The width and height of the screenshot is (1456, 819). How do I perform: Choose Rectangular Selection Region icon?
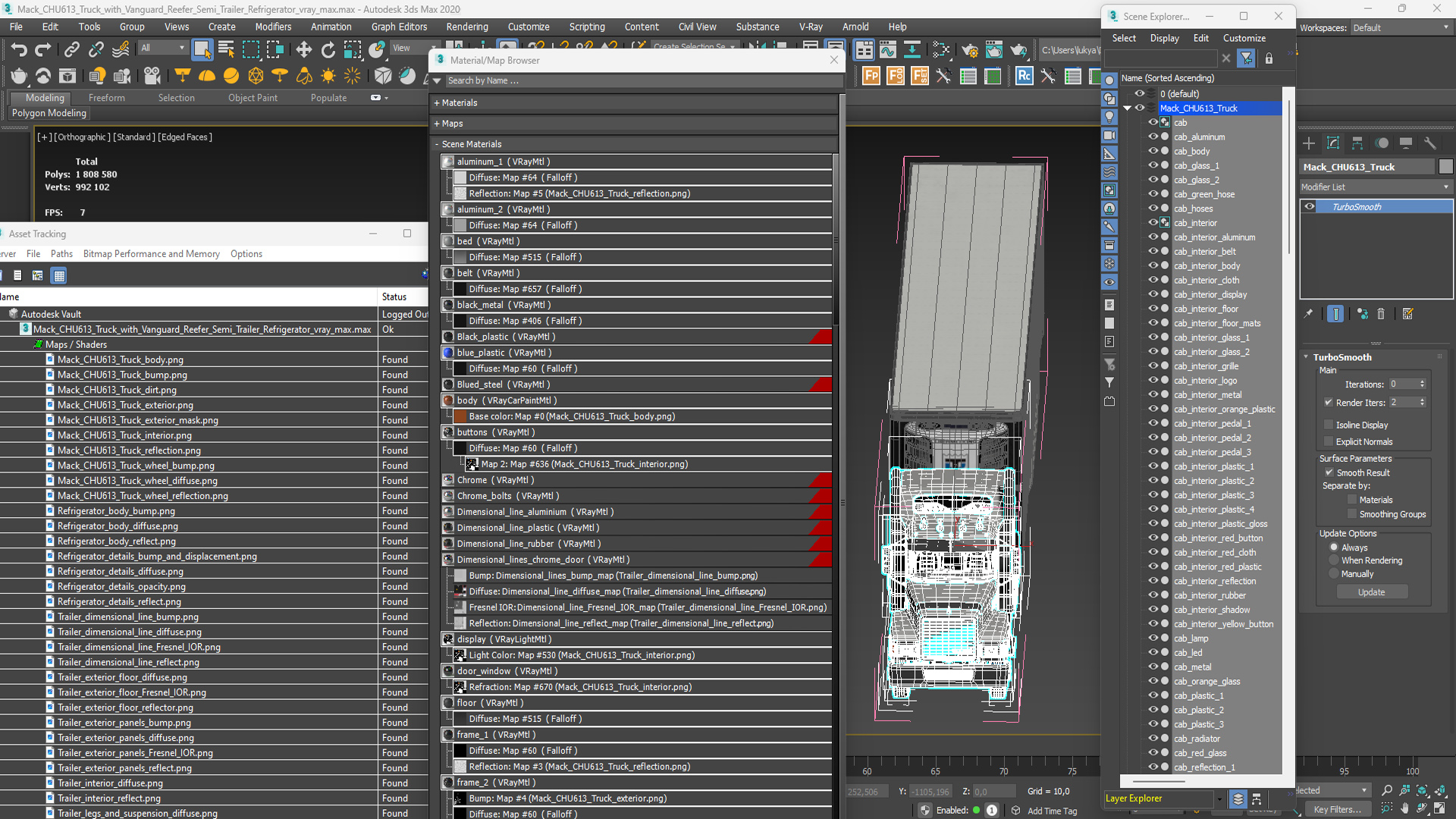coord(250,50)
